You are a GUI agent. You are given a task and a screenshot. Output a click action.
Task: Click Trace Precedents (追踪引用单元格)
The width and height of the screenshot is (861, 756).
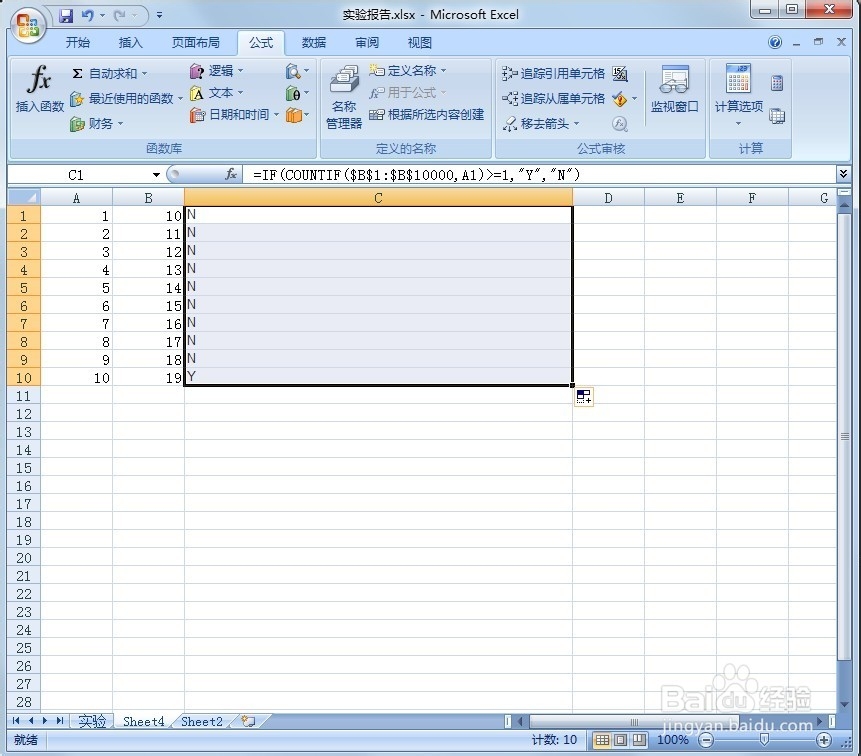[x=553, y=74]
